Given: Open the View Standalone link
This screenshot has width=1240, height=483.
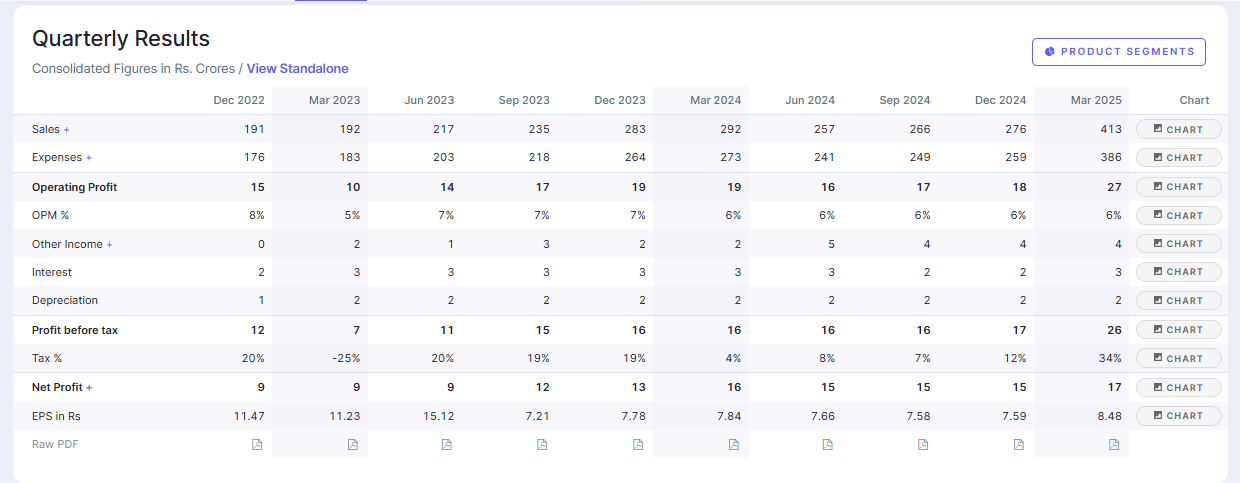Looking at the screenshot, I should tap(298, 69).
